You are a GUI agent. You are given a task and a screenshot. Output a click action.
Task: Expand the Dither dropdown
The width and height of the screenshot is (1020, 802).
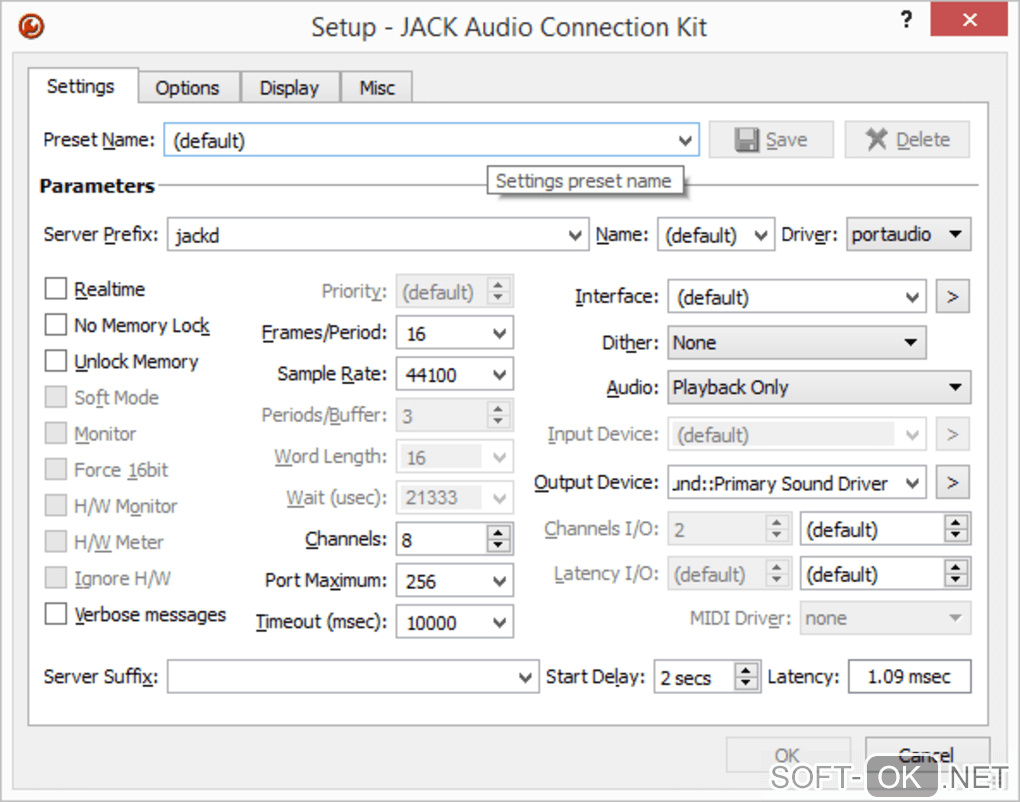[796, 343]
